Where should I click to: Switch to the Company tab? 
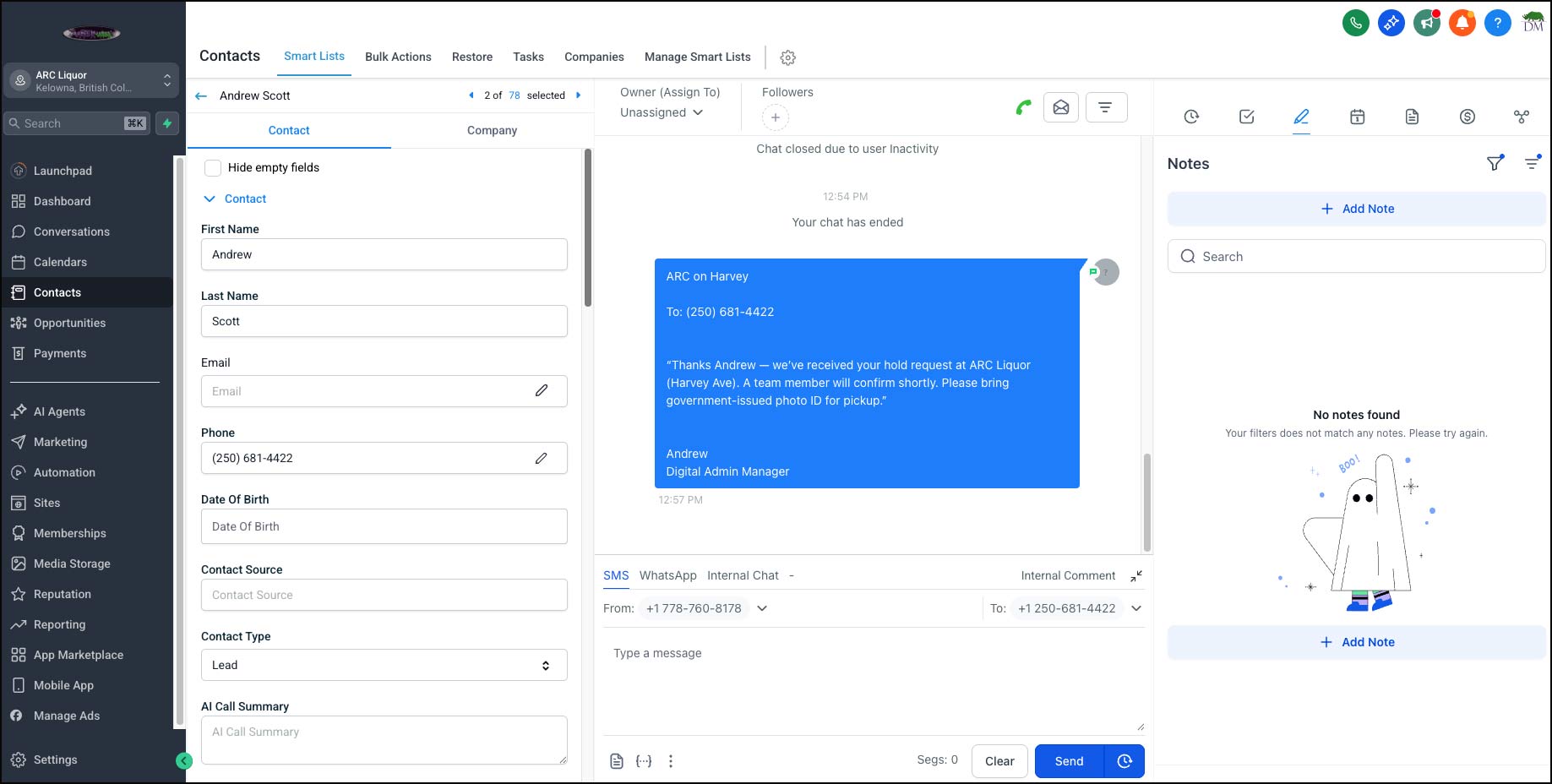click(492, 130)
